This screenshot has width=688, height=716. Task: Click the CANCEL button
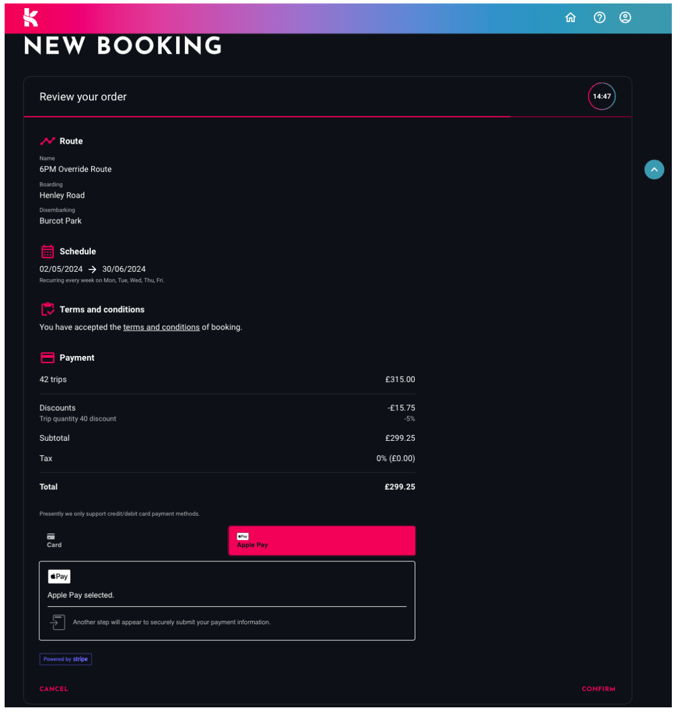point(54,689)
